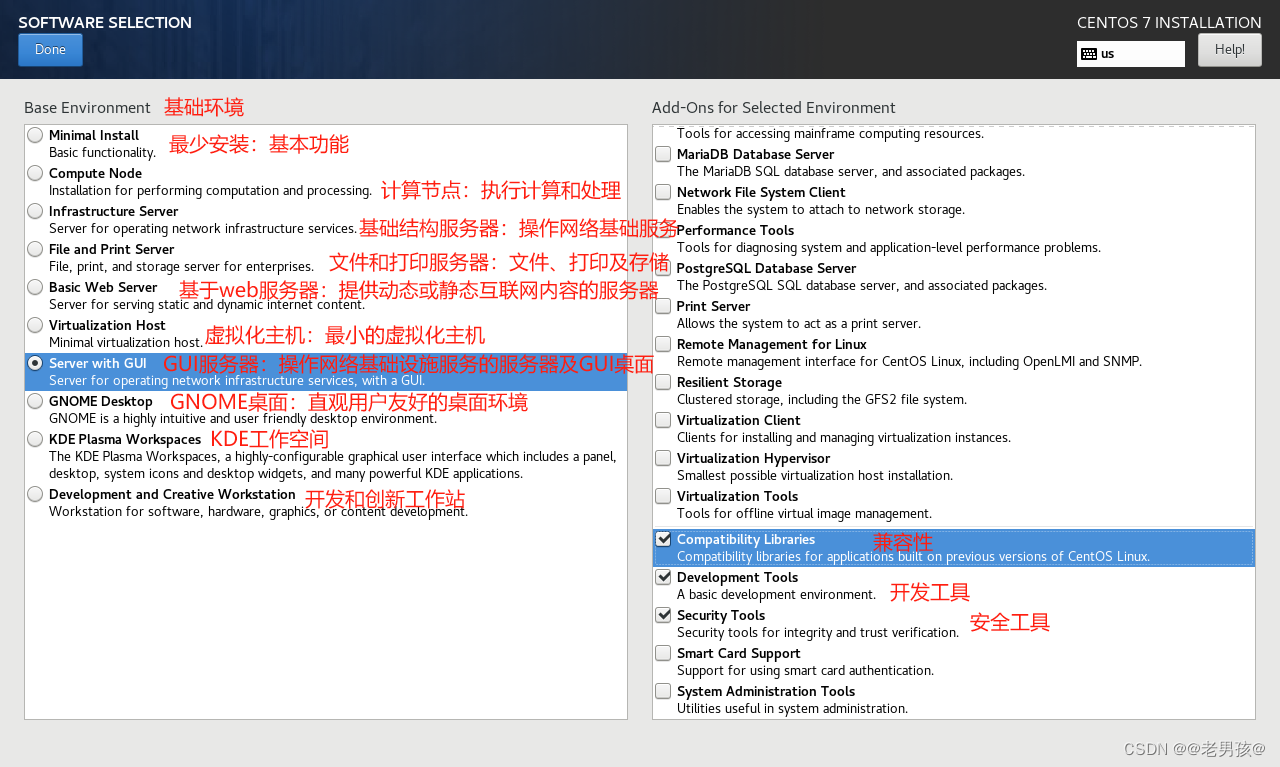The width and height of the screenshot is (1280, 767).
Task: Uncheck the Security Tools add-on
Action: [663, 615]
